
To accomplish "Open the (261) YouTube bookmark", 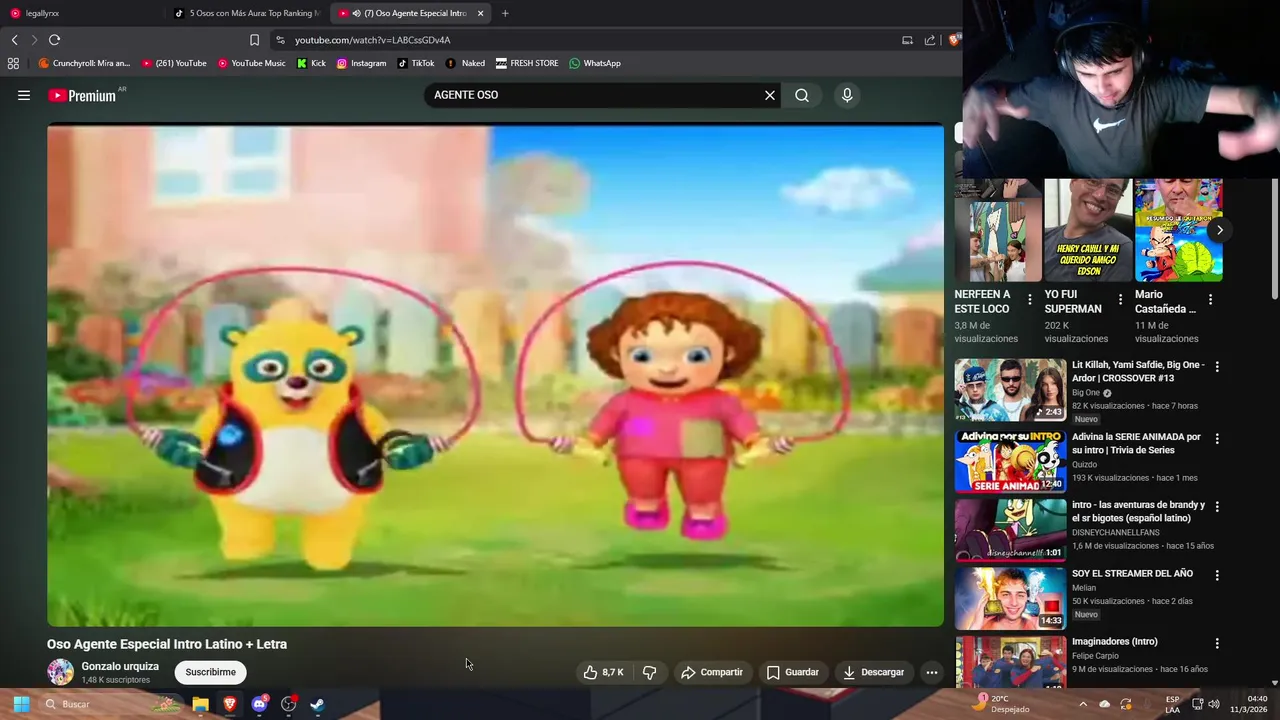I will 174,63.
